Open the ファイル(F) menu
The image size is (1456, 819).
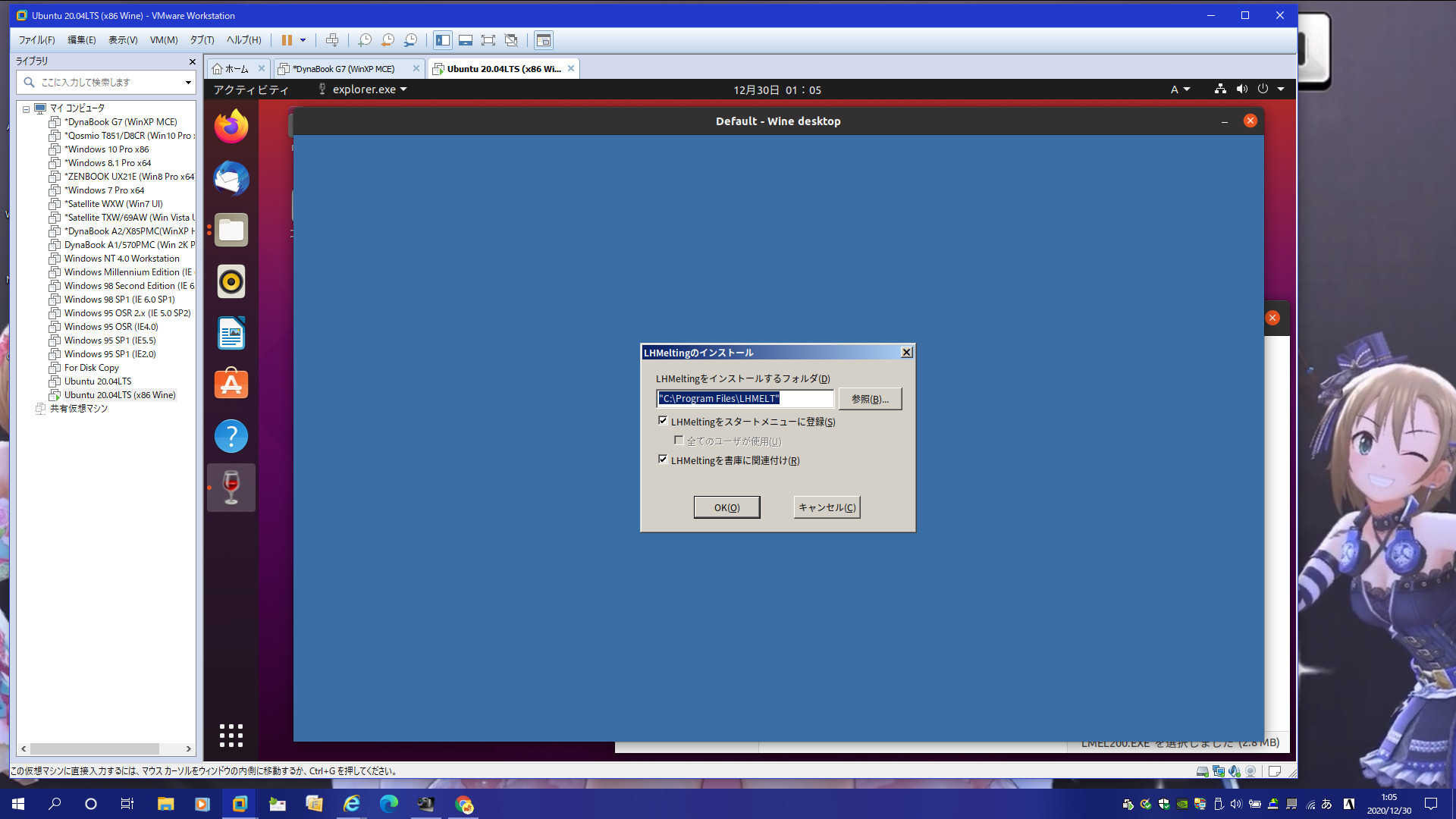point(36,40)
